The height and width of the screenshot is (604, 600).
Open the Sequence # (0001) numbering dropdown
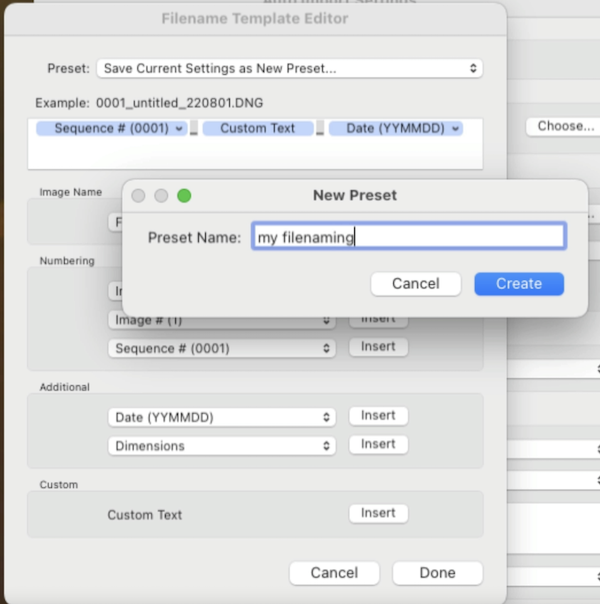coord(221,348)
